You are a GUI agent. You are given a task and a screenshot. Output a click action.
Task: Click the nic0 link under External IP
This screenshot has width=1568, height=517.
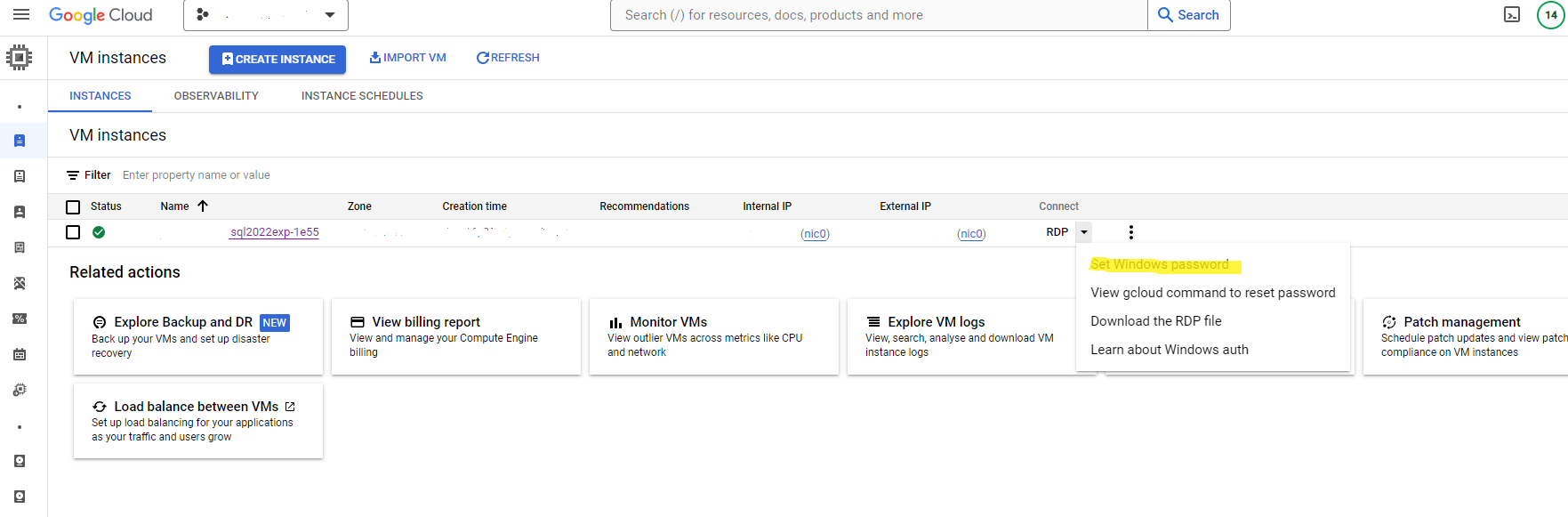tap(971, 234)
